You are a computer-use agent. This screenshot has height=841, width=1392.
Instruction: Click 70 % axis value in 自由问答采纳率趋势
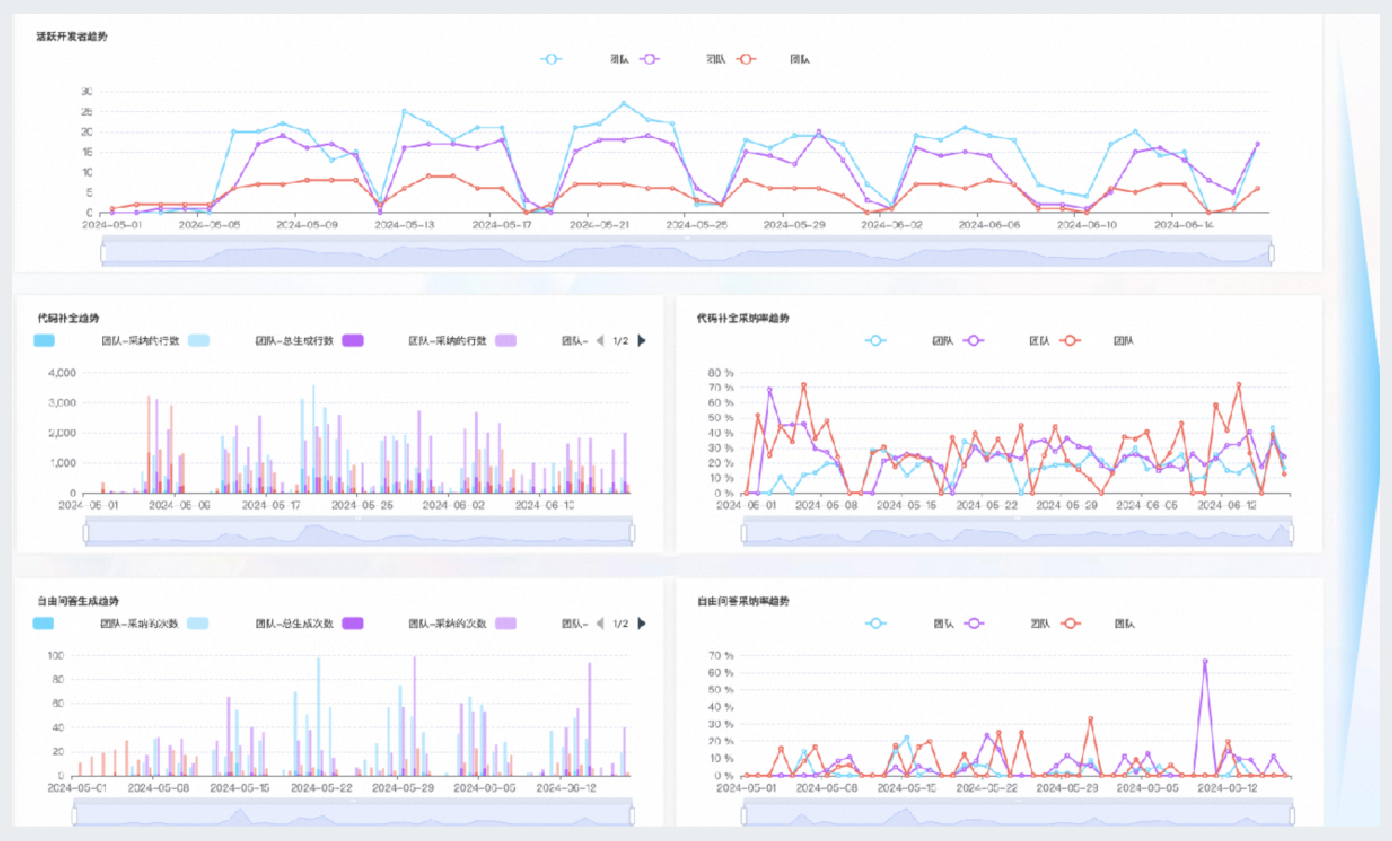tap(721, 656)
